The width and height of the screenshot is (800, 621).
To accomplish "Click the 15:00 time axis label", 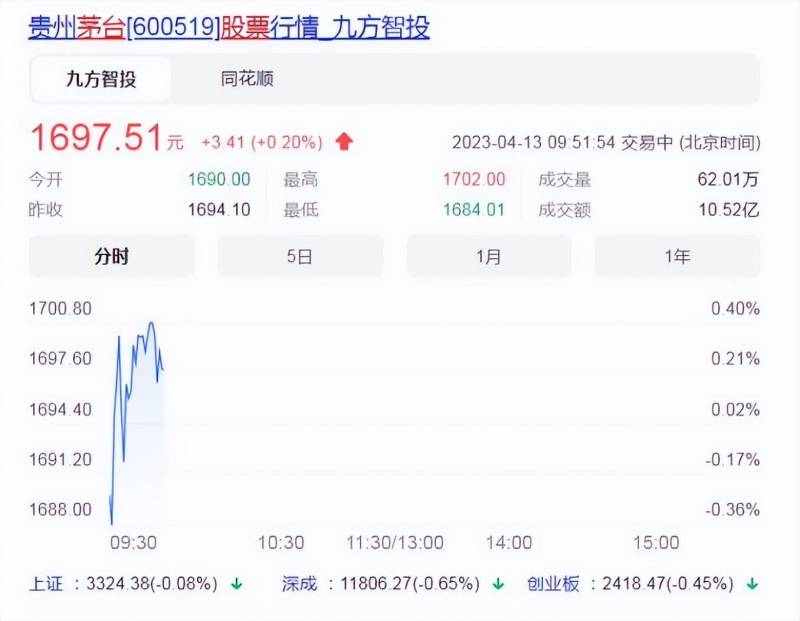I will pyautogui.click(x=656, y=542).
